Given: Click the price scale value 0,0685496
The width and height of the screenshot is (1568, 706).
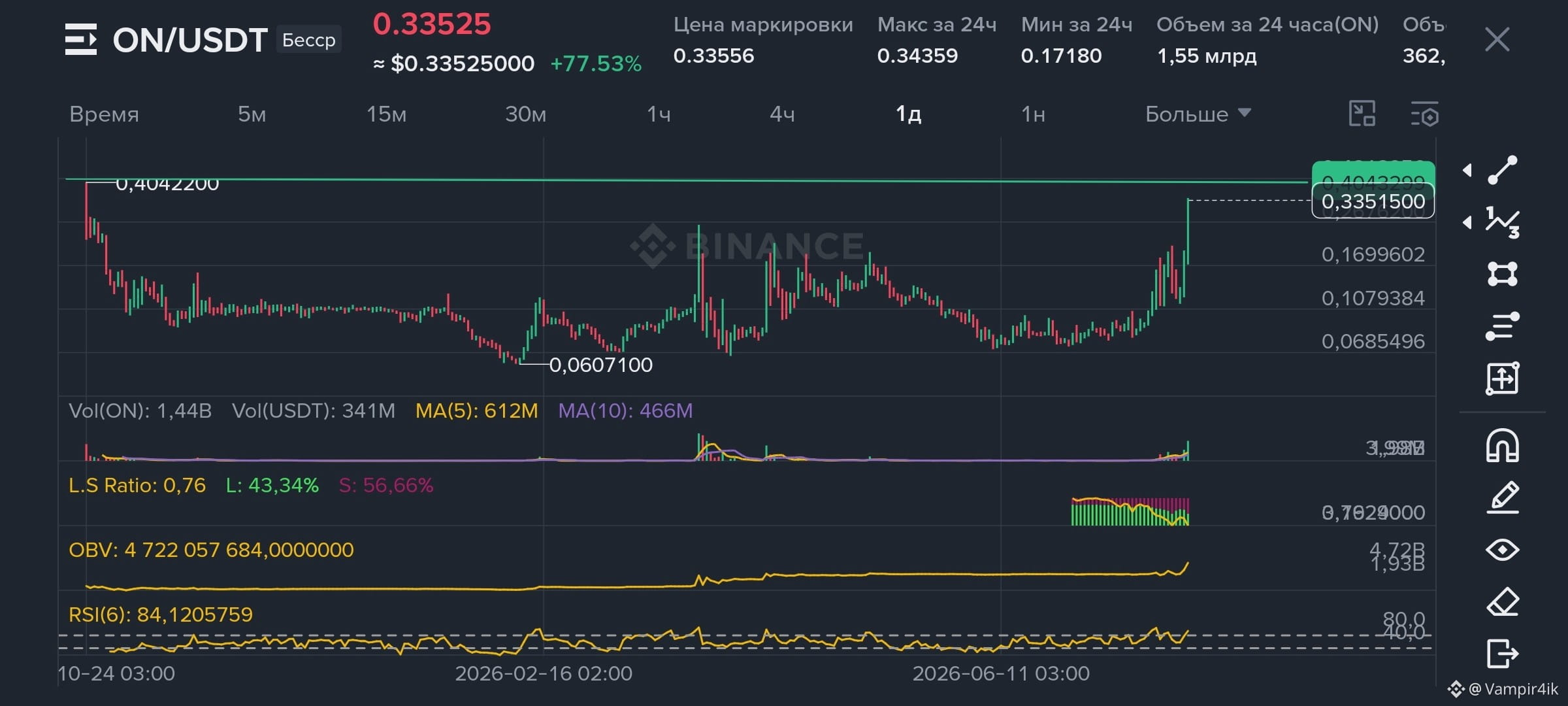Looking at the screenshot, I should coord(1373,341).
